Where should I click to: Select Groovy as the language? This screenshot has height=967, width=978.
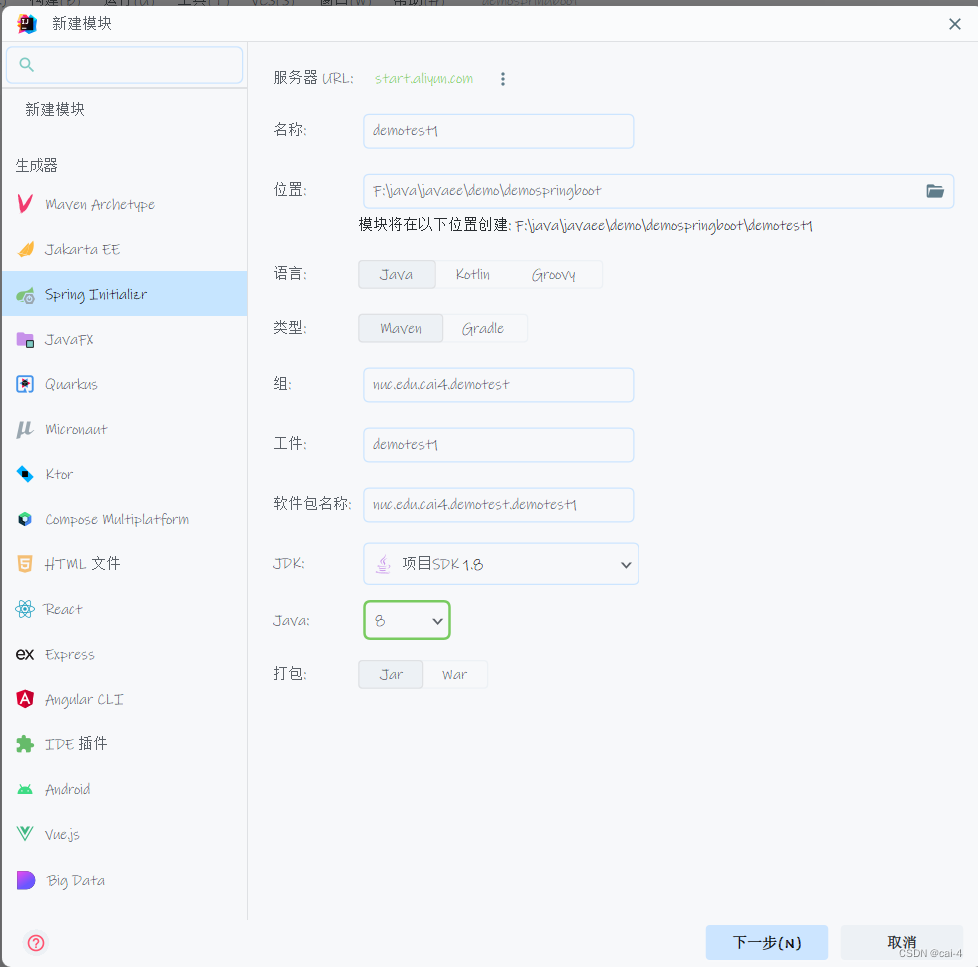pos(554,275)
